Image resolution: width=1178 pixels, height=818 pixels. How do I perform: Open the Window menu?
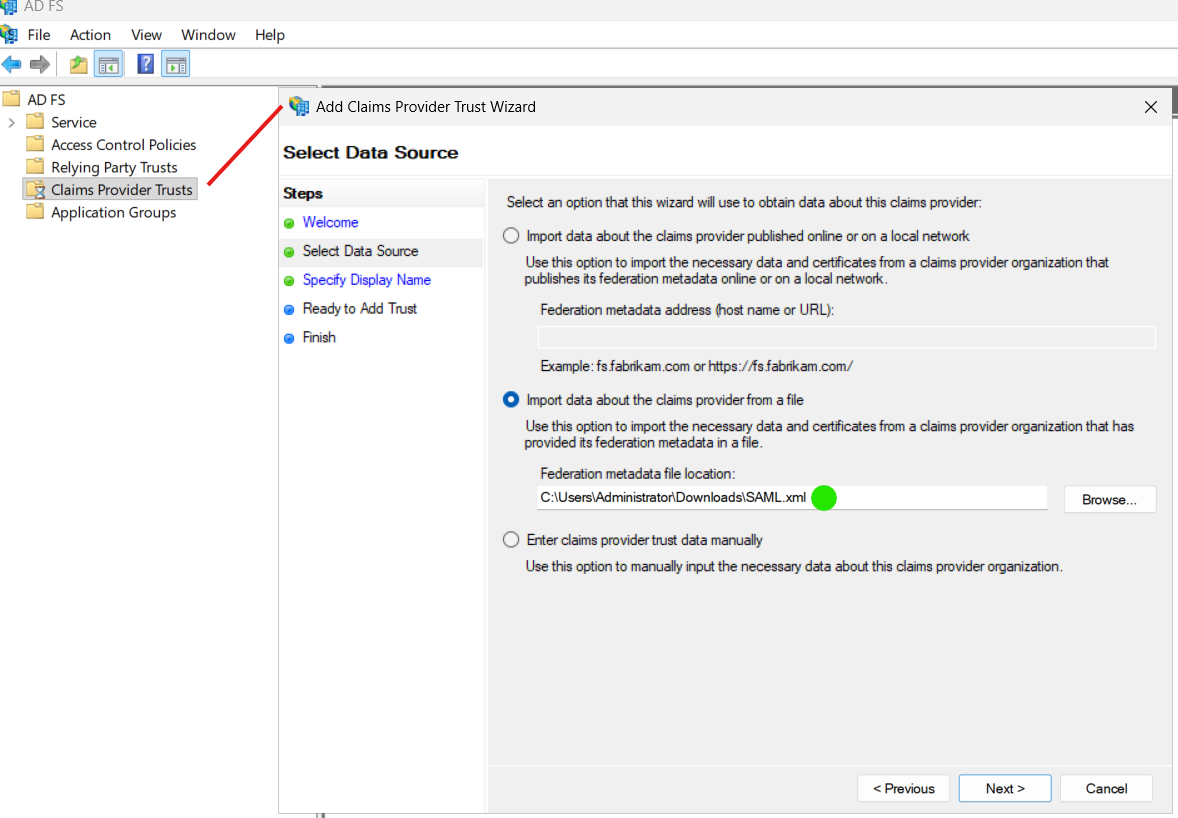(x=208, y=35)
